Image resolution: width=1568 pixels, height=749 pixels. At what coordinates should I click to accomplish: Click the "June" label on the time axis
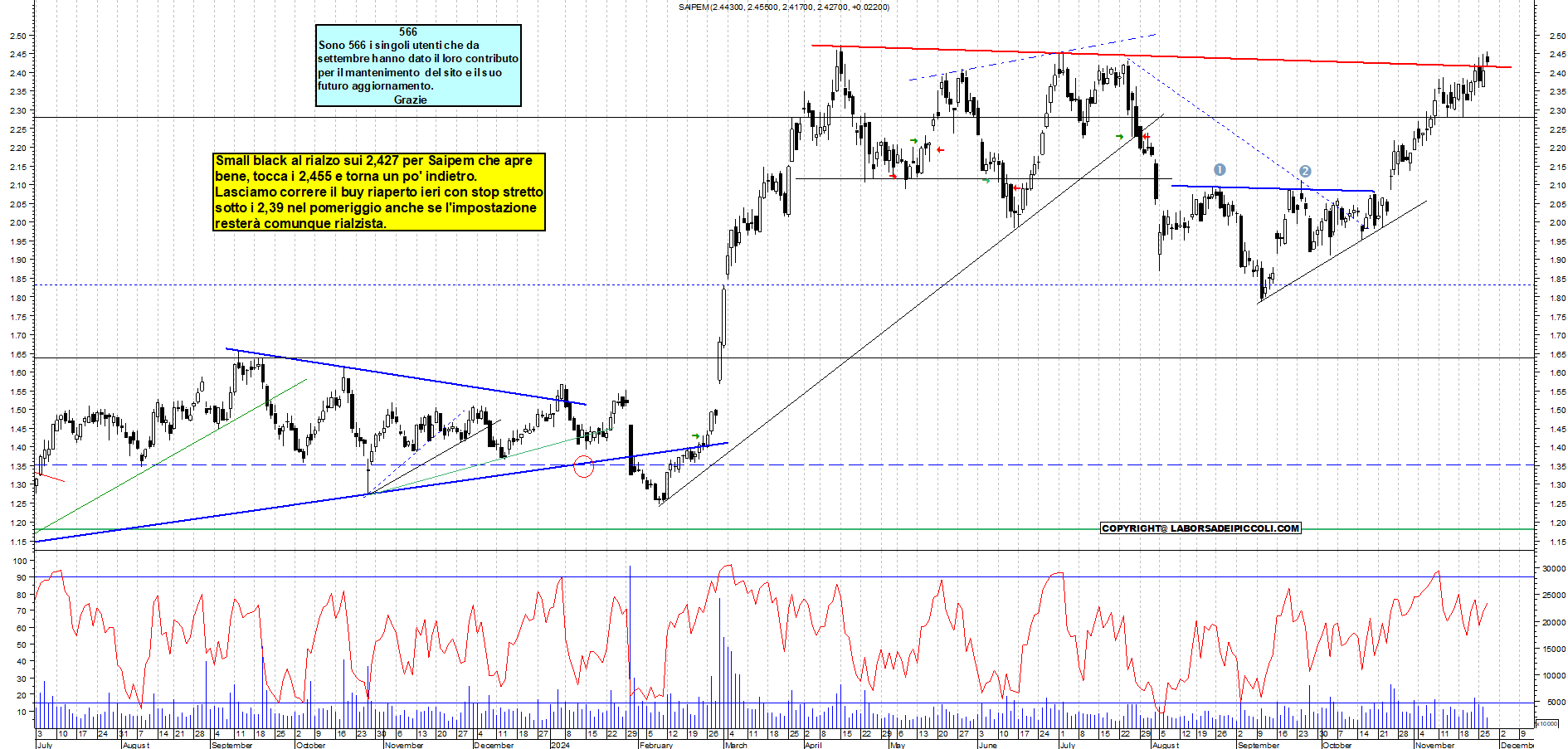coord(987,745)
